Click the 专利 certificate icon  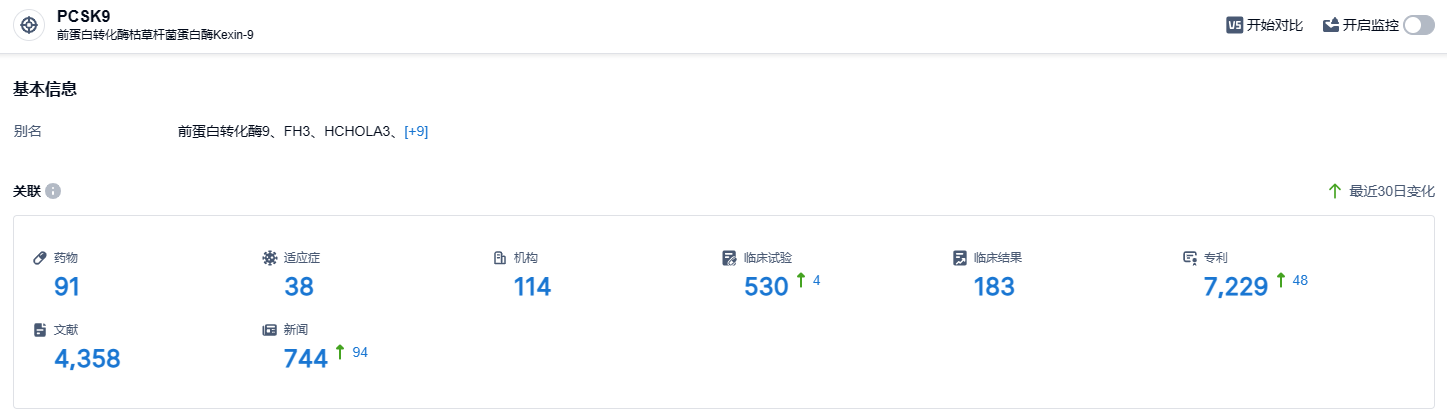[1189, 258]
